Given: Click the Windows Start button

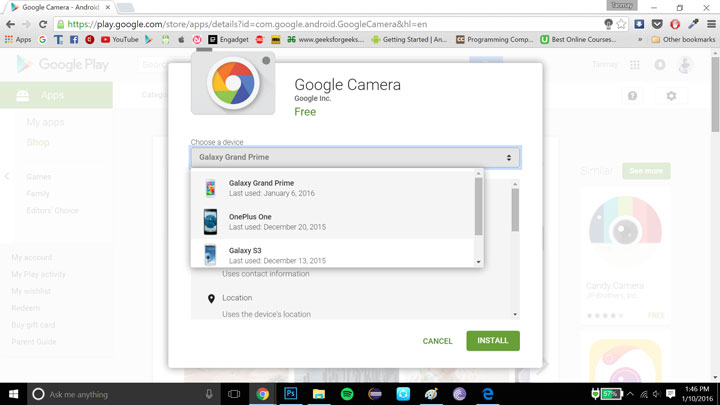Looking at the screenshot, I should [x=13, y=394].
